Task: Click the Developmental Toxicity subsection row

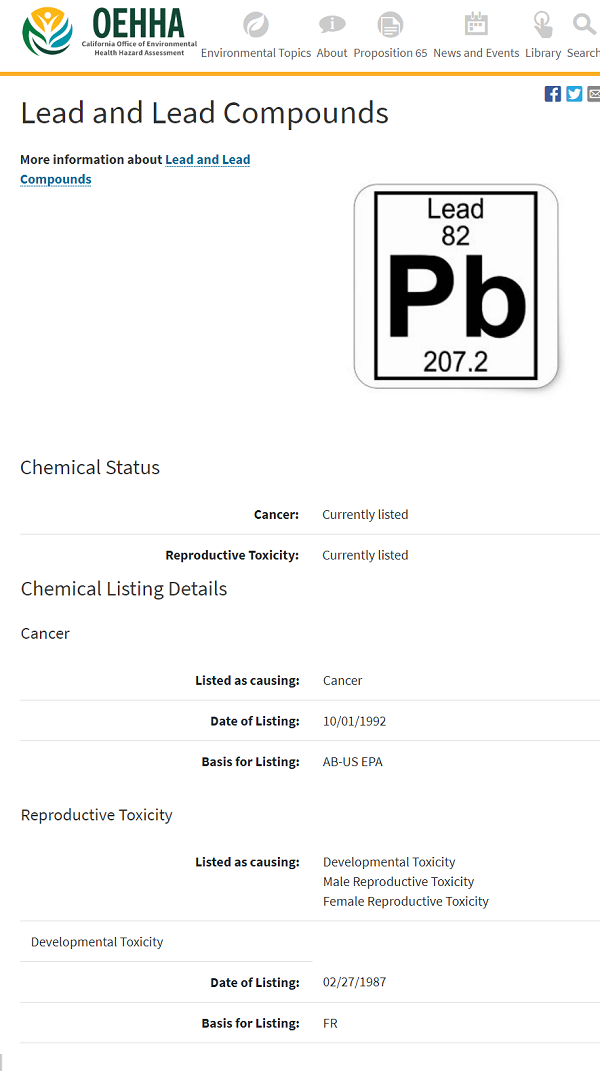Action: pos(97,942)
